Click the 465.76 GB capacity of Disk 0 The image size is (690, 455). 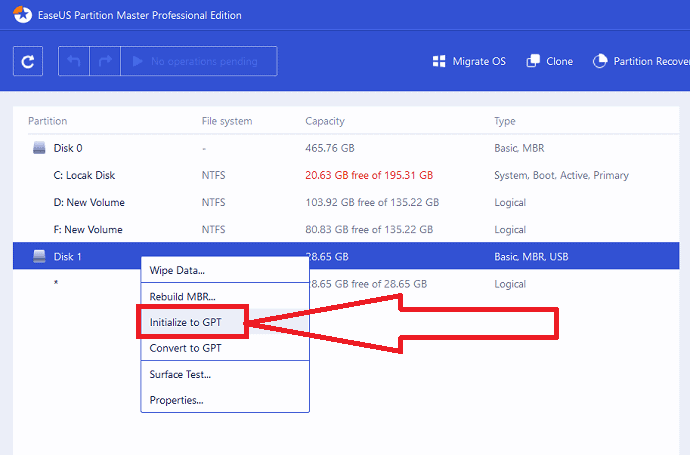[x=330, y=148]
